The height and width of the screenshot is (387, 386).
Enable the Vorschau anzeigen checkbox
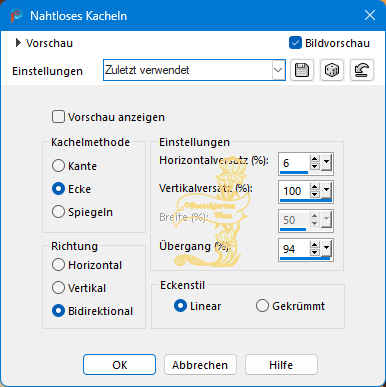point(58,117)
